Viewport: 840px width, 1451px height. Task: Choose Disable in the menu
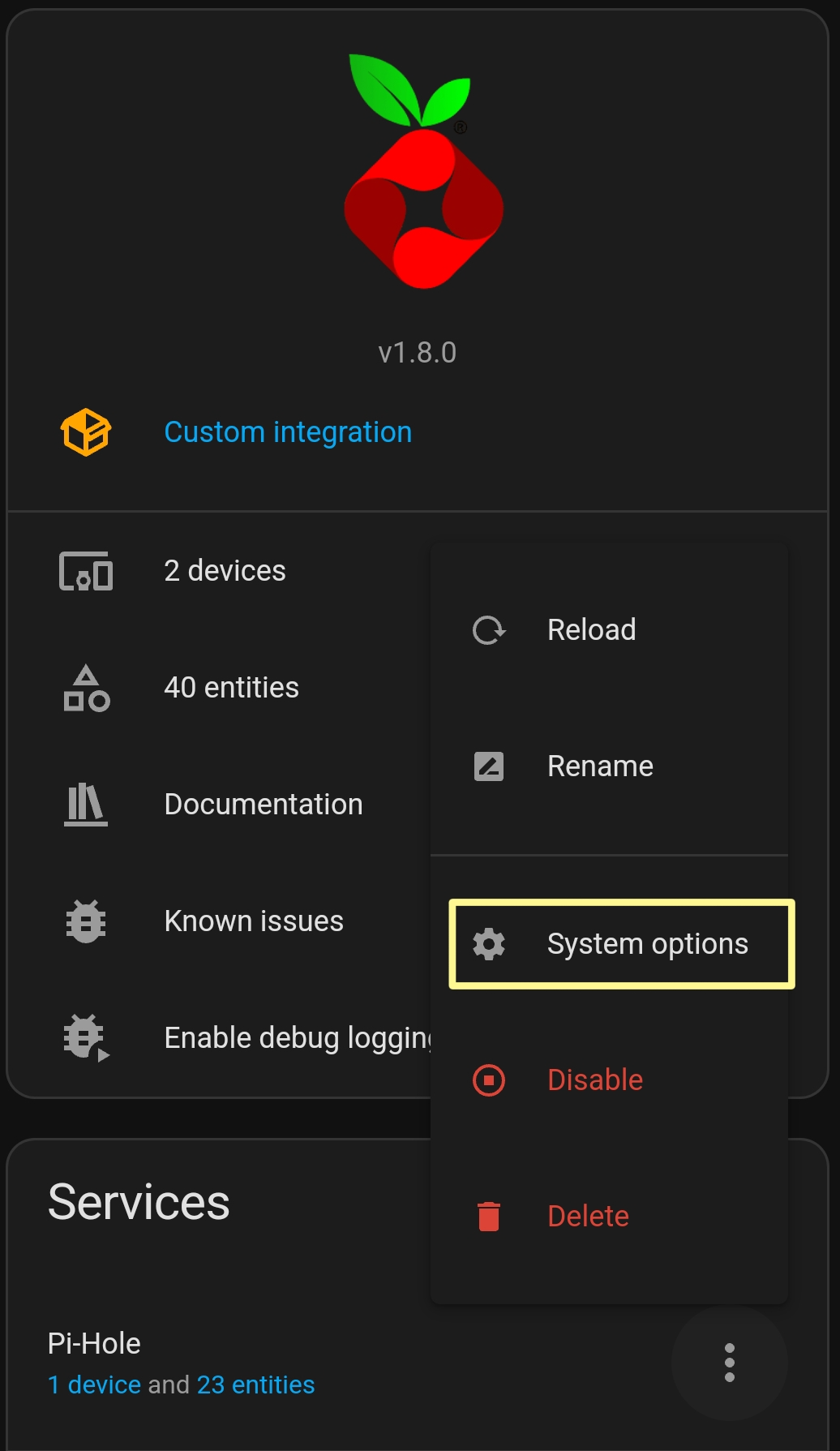coord(609,1080)
